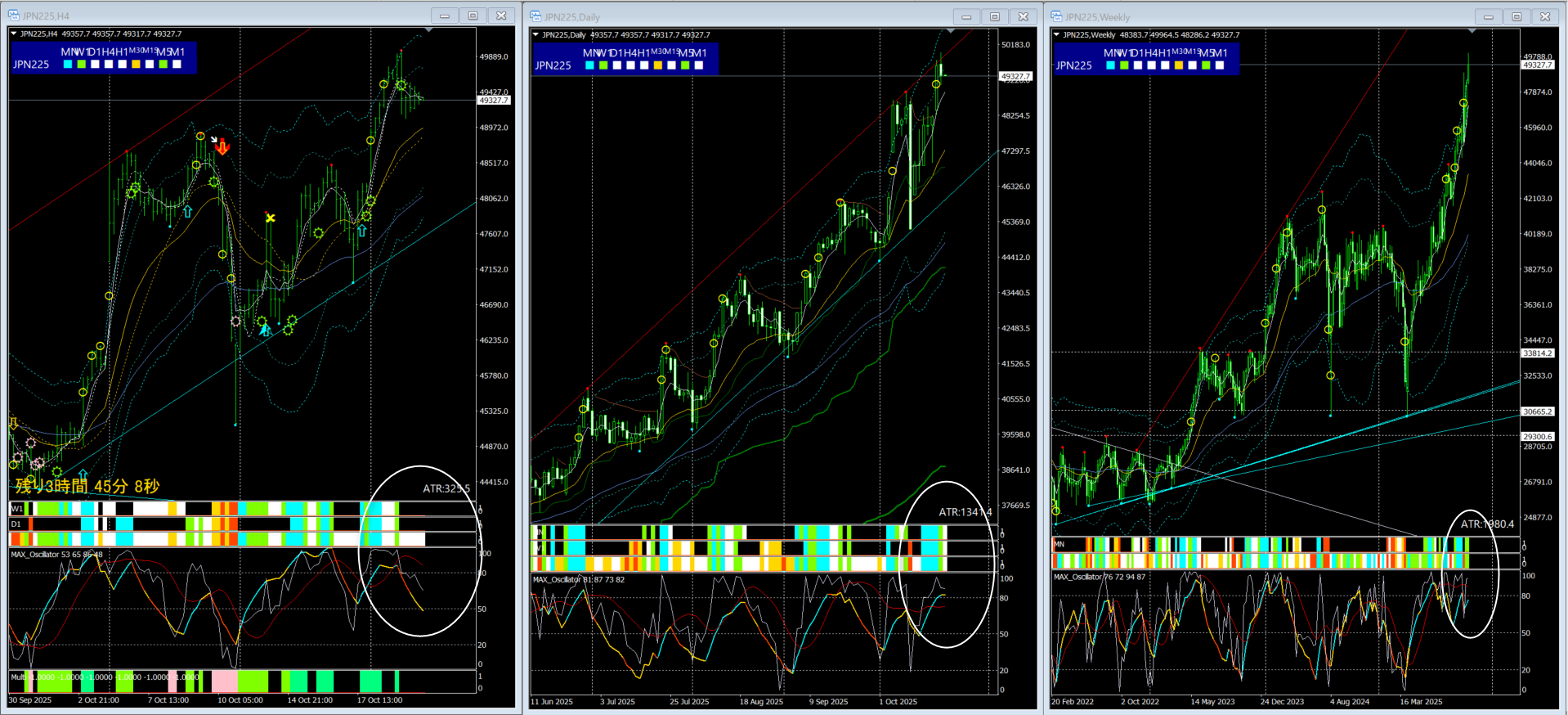The image size is (1568, 715).
Task: Select the red down arrow on H4 chart
Action: pos(222,148)
